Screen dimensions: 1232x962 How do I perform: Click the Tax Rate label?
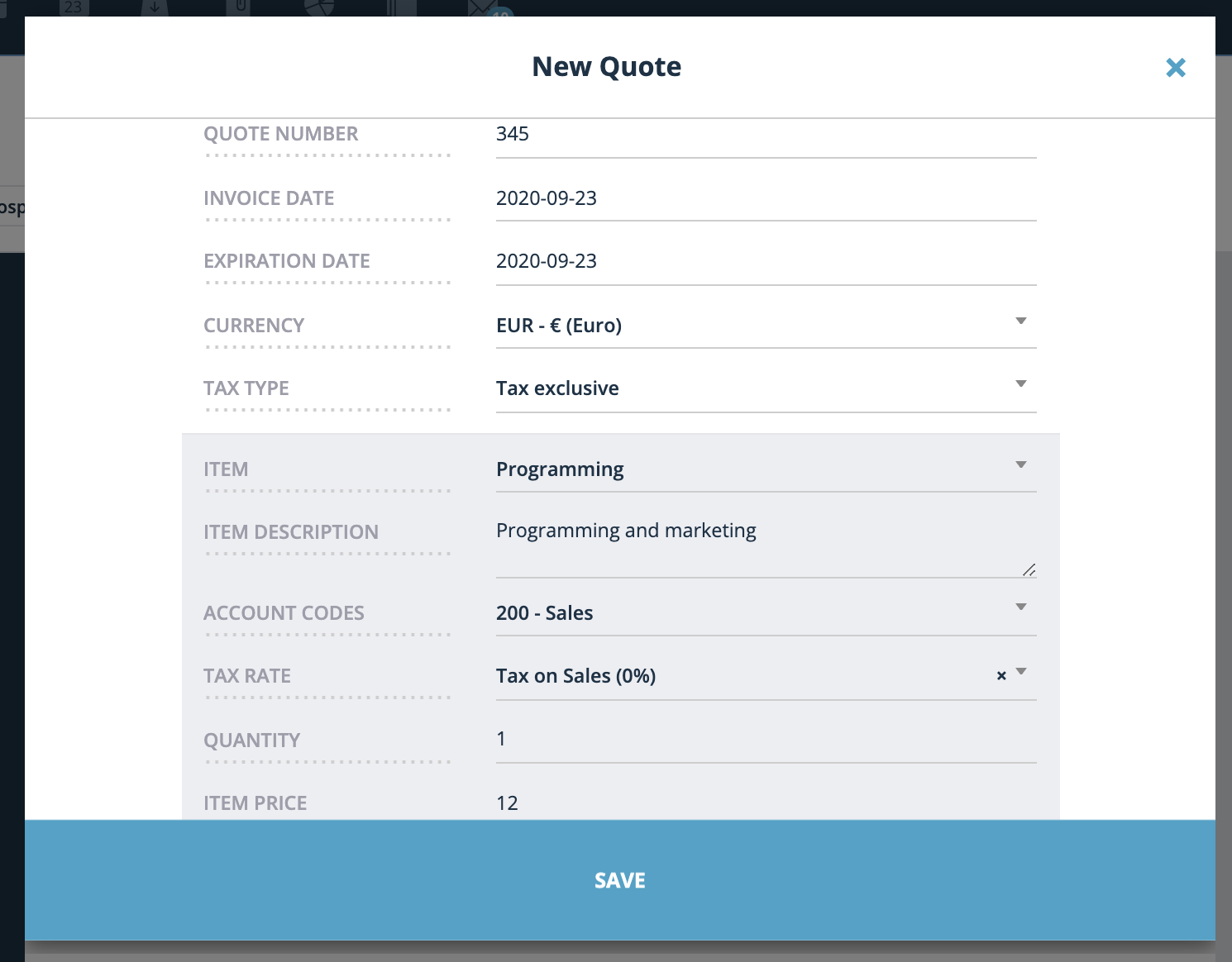point(247,676)
